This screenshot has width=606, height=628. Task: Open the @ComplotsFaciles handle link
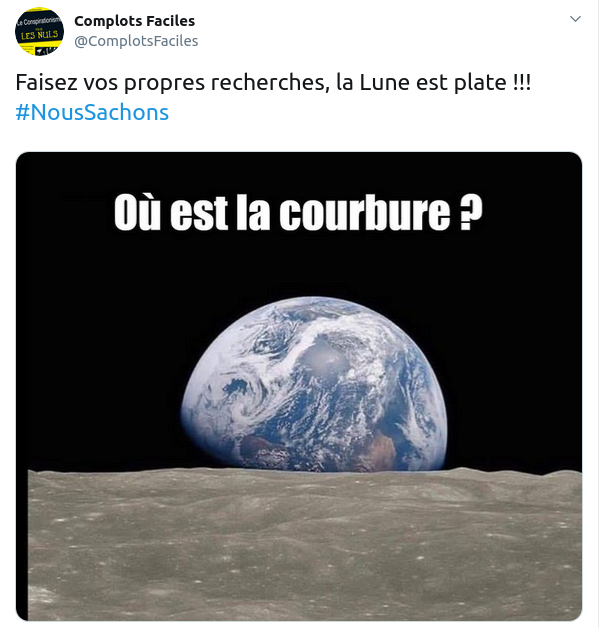136,41
